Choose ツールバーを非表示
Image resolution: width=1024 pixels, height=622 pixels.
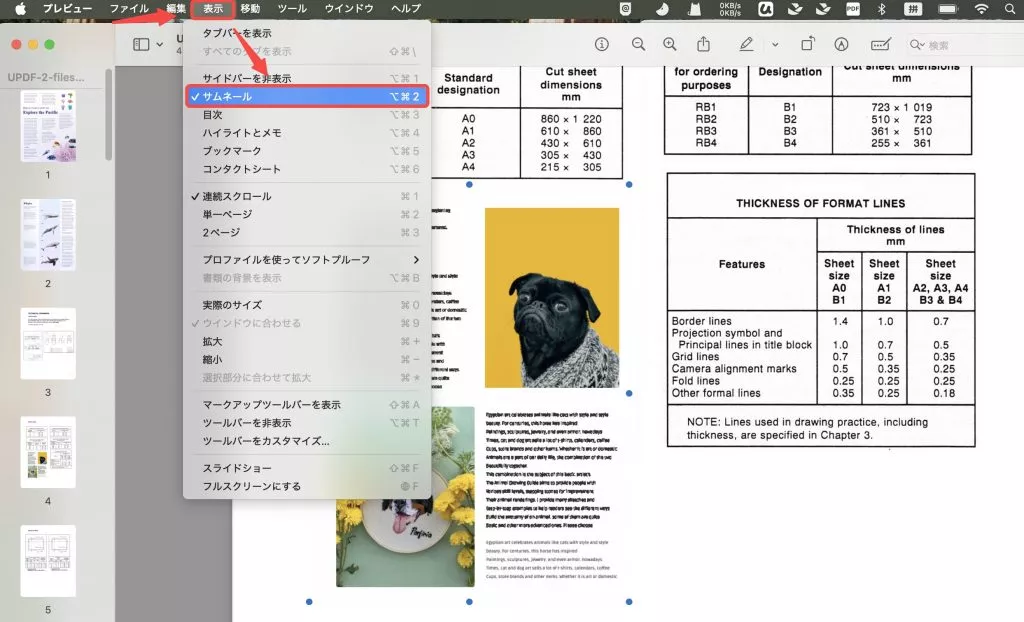[307, 423]
